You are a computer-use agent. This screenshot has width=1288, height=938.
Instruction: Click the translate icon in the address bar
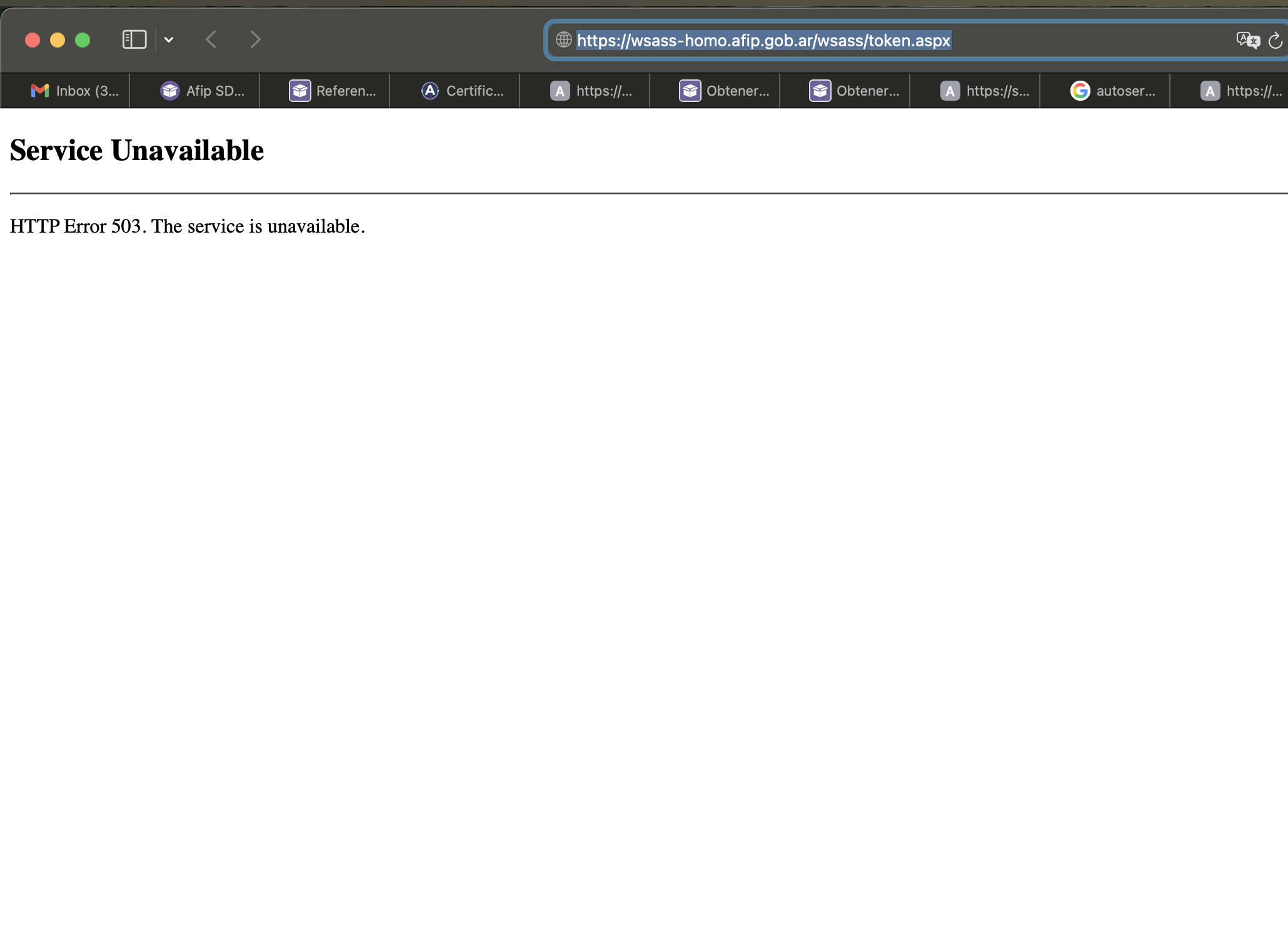coord(1247,40)
